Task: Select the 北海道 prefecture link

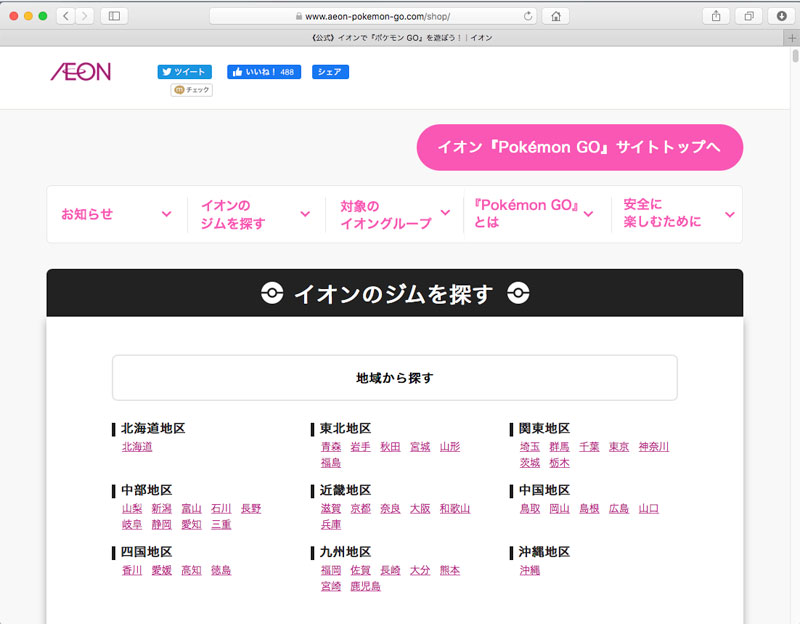Action: click(137, 447)
